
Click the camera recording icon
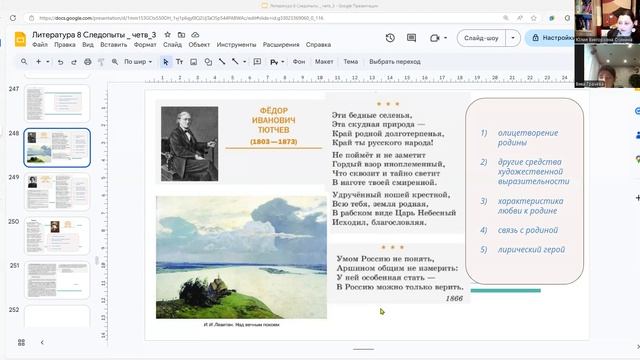pos(435,38)
